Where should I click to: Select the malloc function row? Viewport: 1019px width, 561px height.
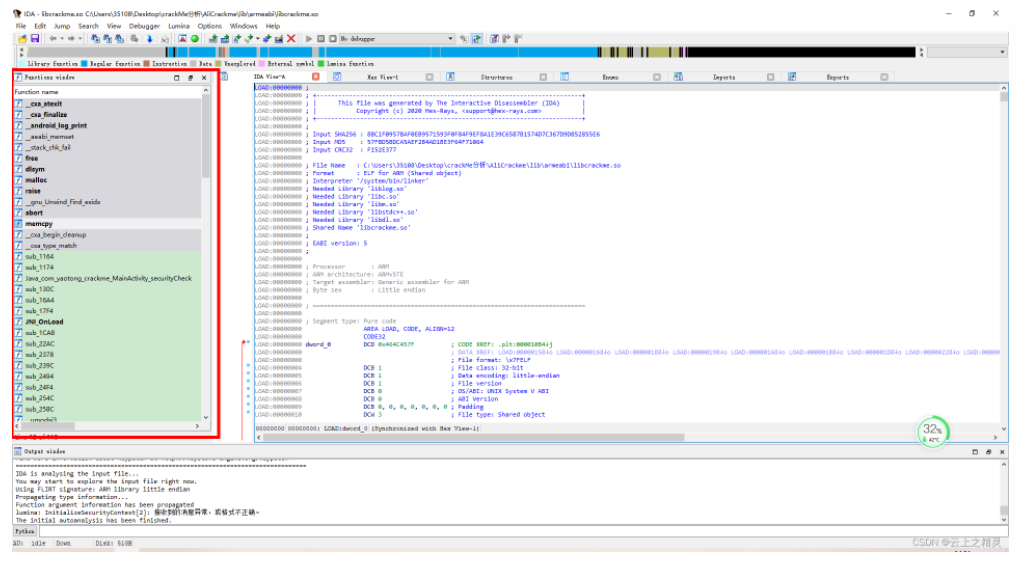pyautogui.click(x=107, y=180)
